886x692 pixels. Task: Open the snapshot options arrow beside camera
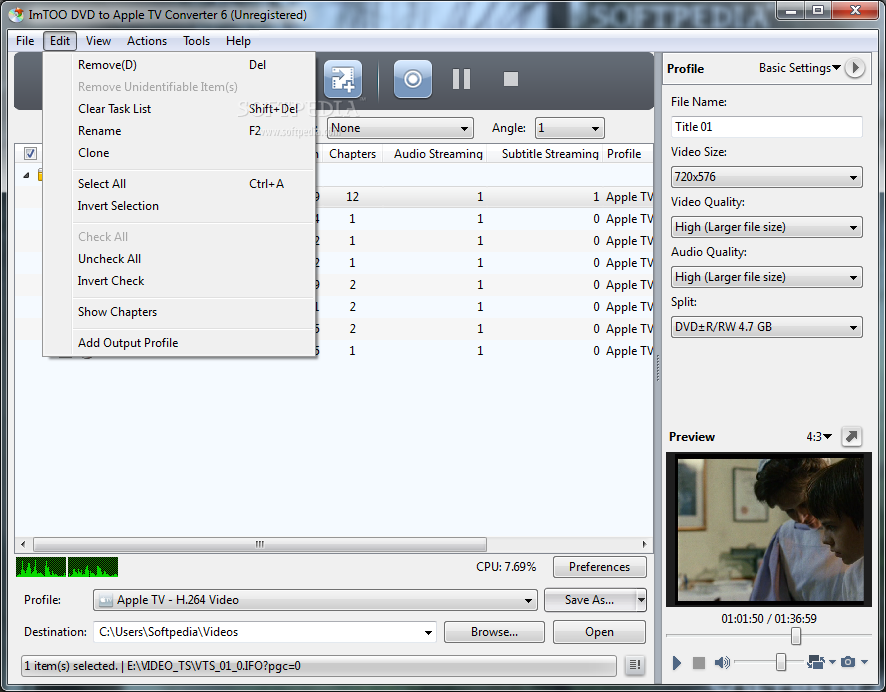865,662
